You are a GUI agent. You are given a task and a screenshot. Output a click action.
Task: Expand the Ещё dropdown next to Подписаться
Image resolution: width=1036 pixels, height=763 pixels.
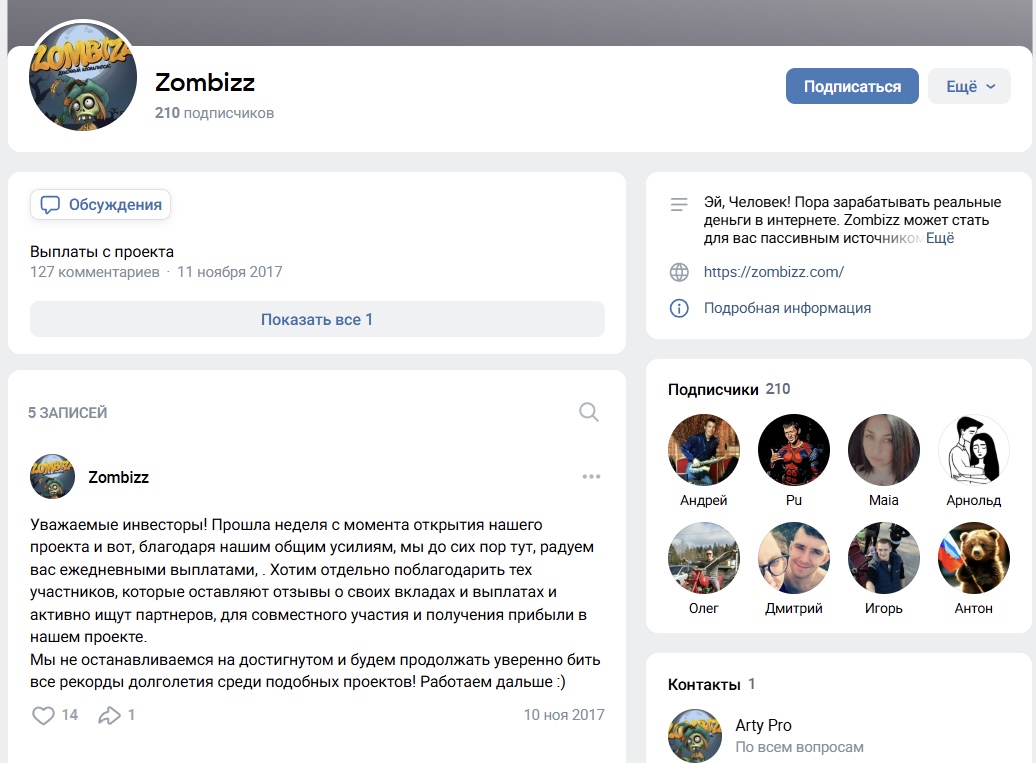968,86
